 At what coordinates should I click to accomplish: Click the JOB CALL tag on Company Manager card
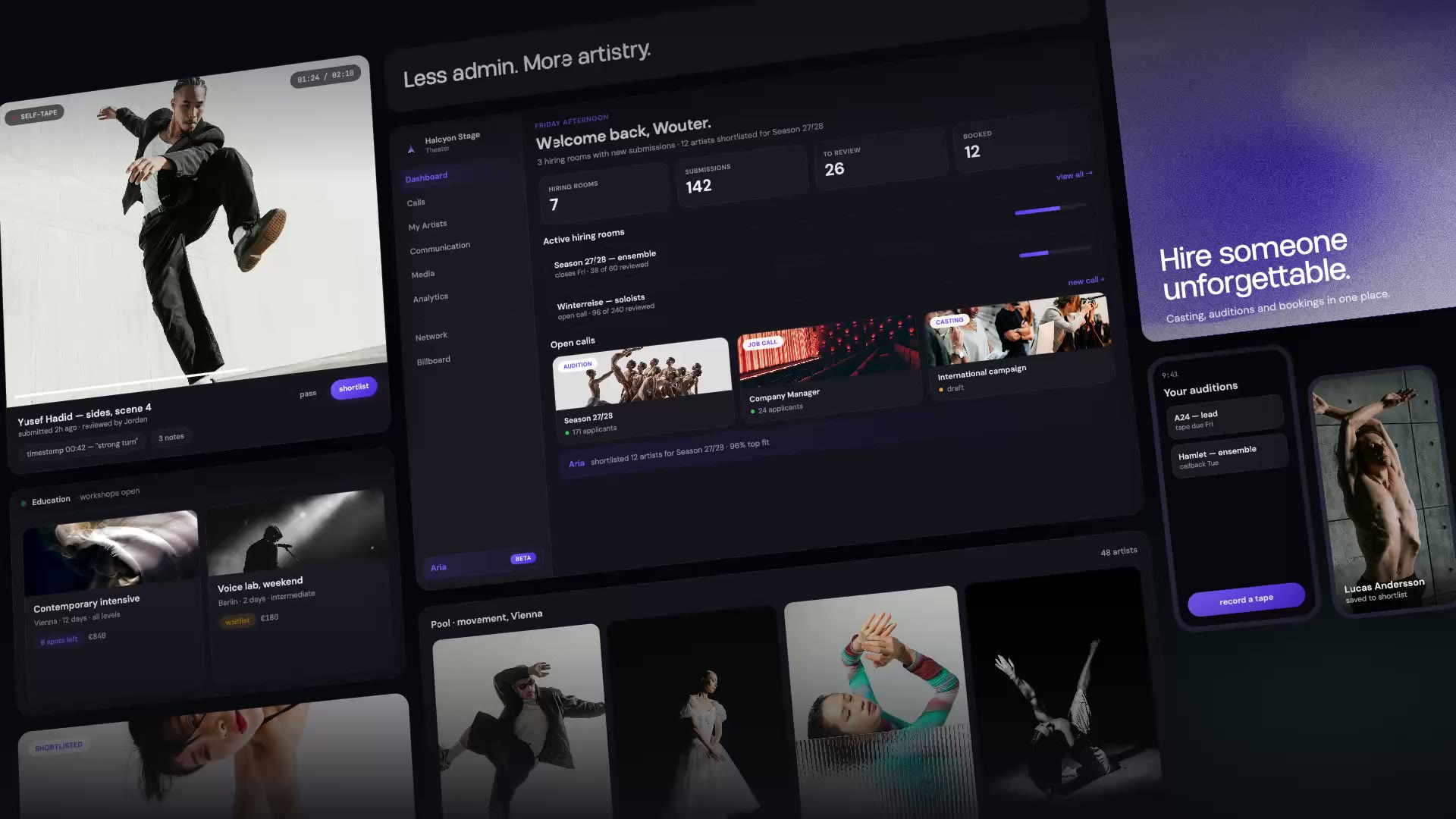coord(762,343)
